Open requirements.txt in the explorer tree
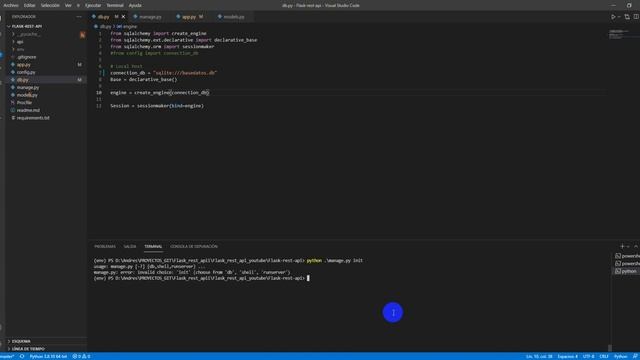Screen dimensions: 640x360 (x=33, y=118)
